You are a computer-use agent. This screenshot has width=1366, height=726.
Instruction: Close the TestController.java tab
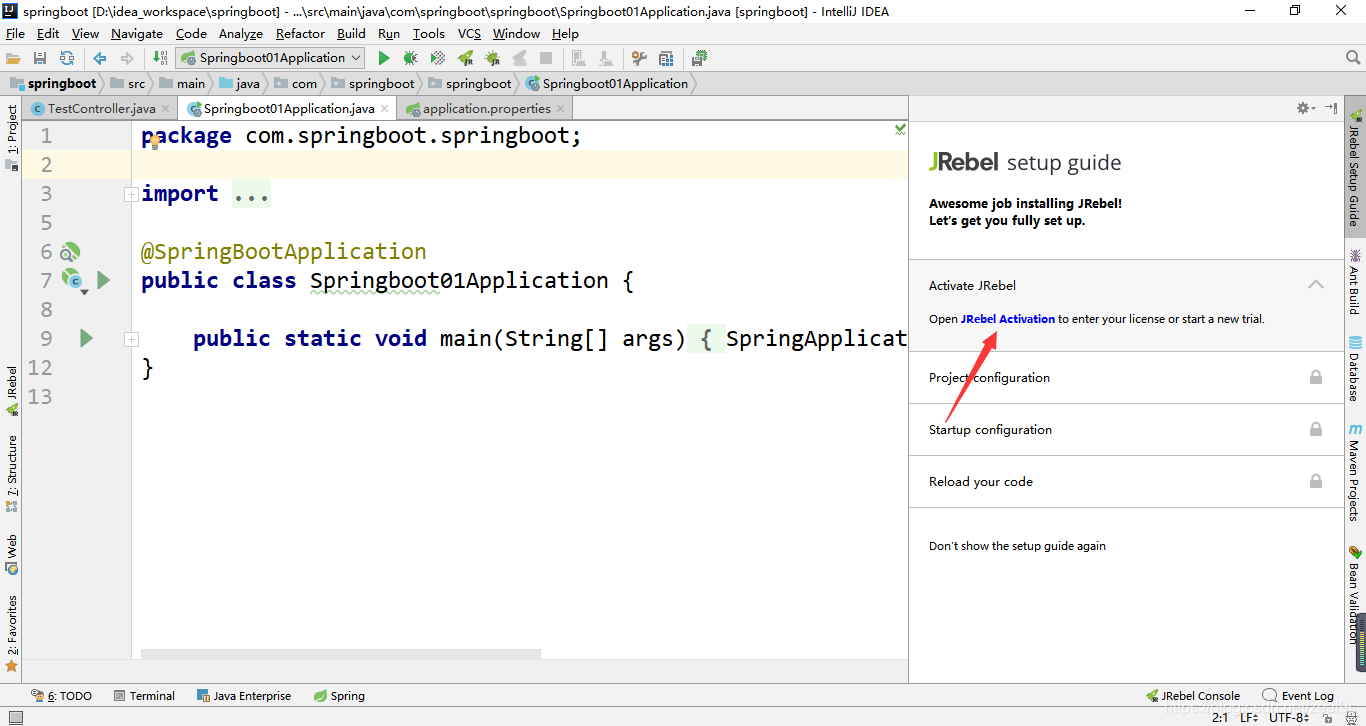pyautogui.click(x=166, y=108)
